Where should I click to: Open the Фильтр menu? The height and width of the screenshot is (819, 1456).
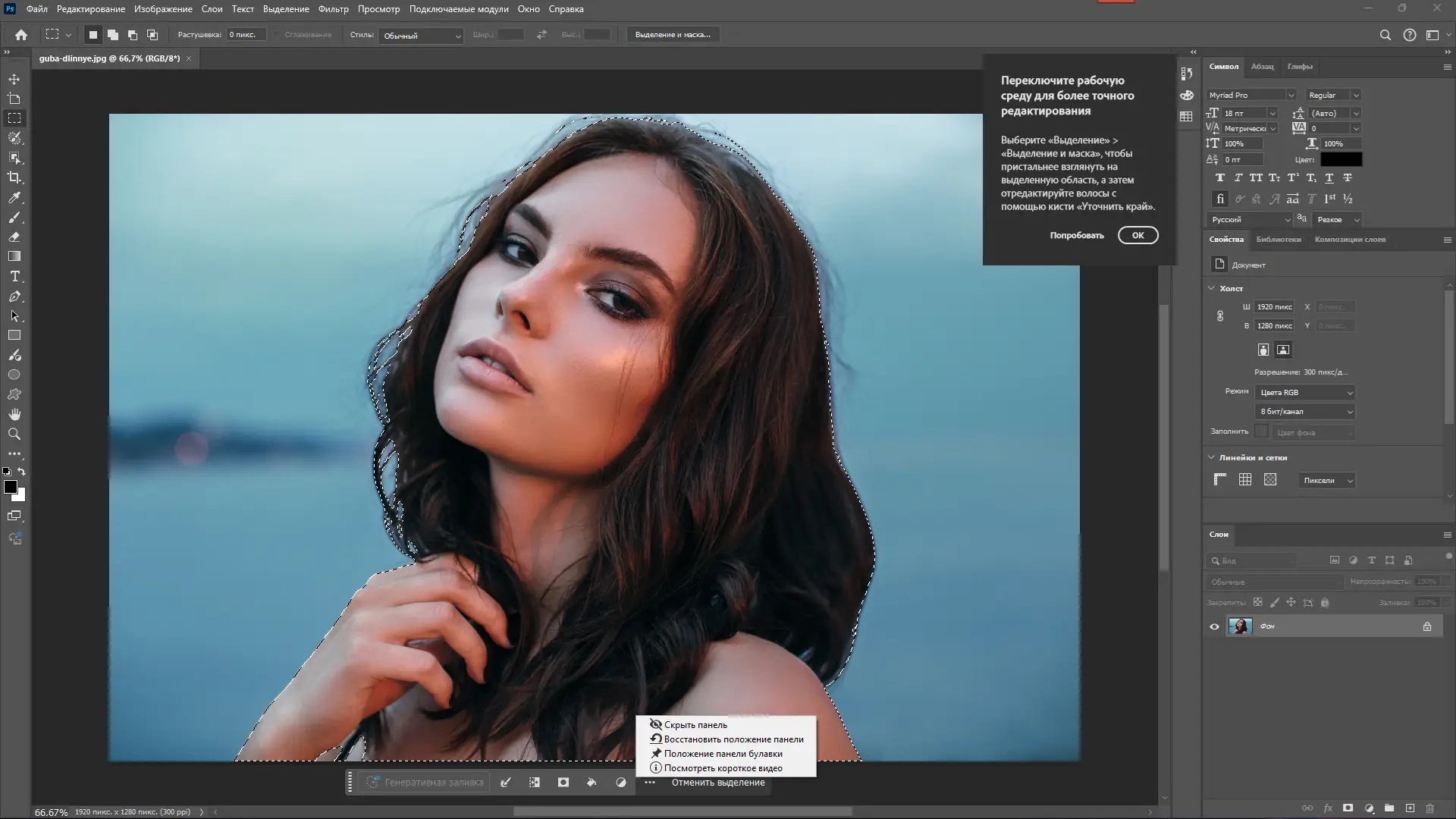coord(333,9)
